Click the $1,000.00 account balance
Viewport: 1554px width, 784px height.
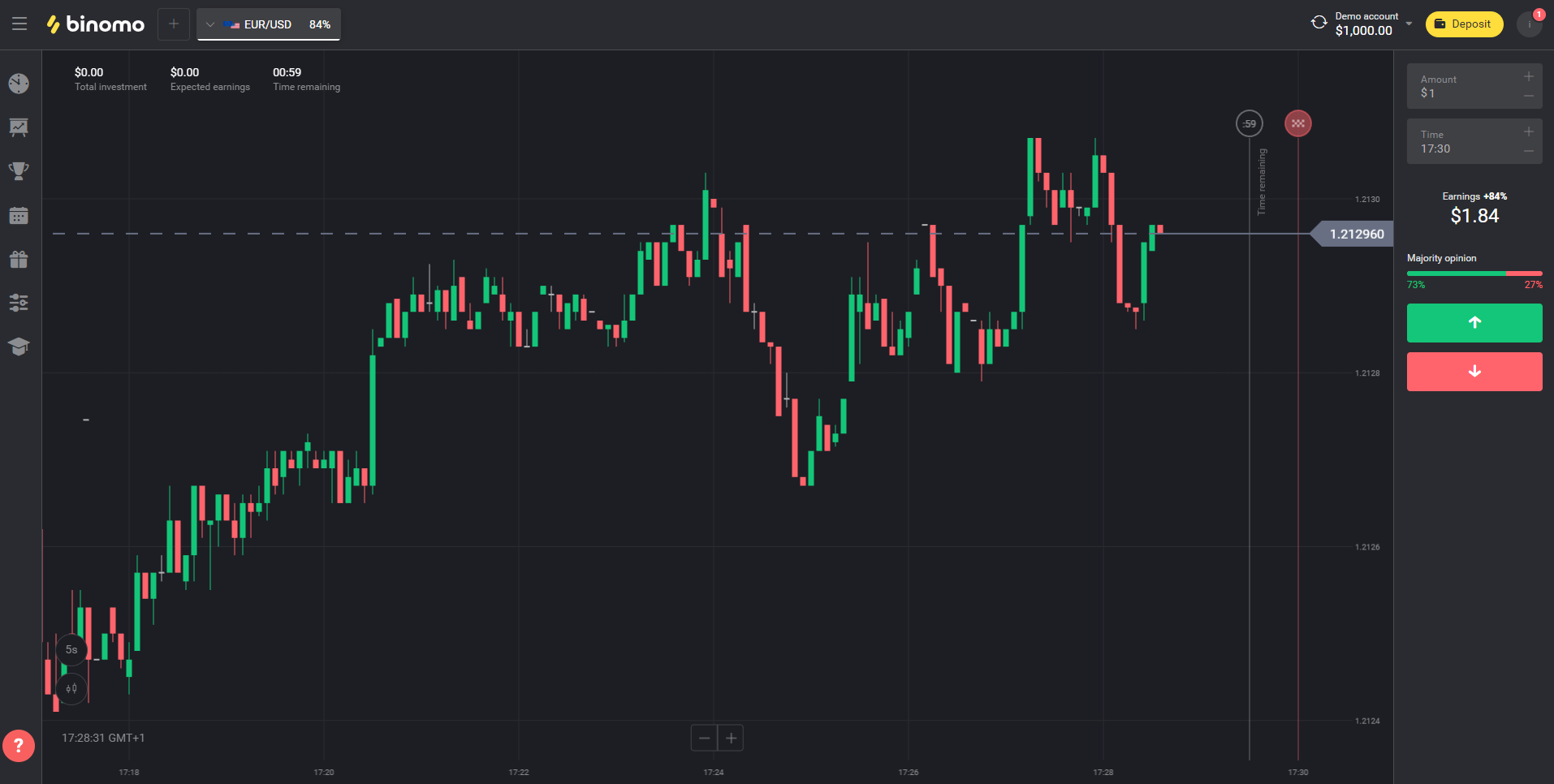(x=1364, y=31)
